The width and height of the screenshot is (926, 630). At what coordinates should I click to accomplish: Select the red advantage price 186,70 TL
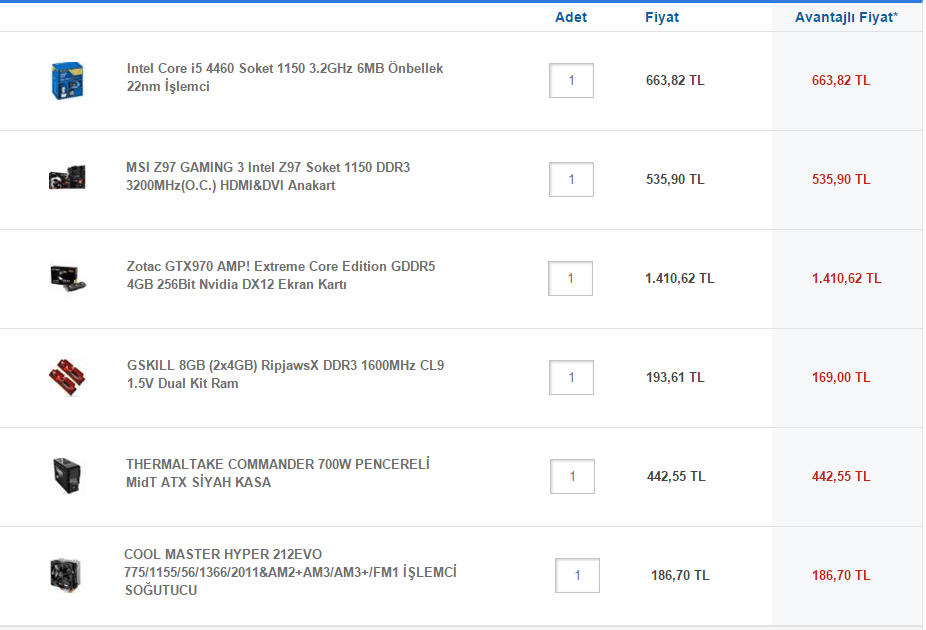[x=841, y=575]
